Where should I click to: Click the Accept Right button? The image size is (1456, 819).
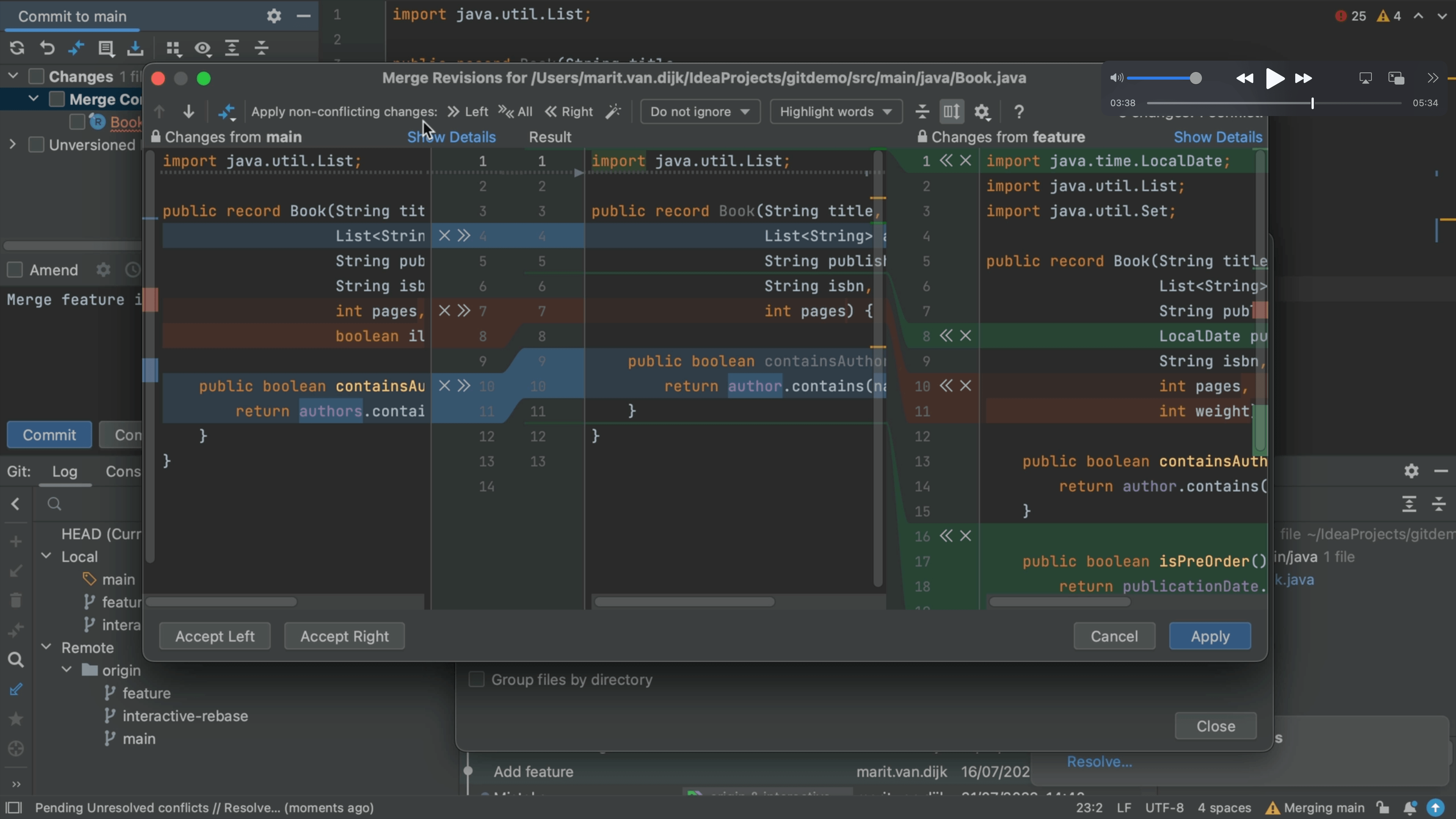344,636
